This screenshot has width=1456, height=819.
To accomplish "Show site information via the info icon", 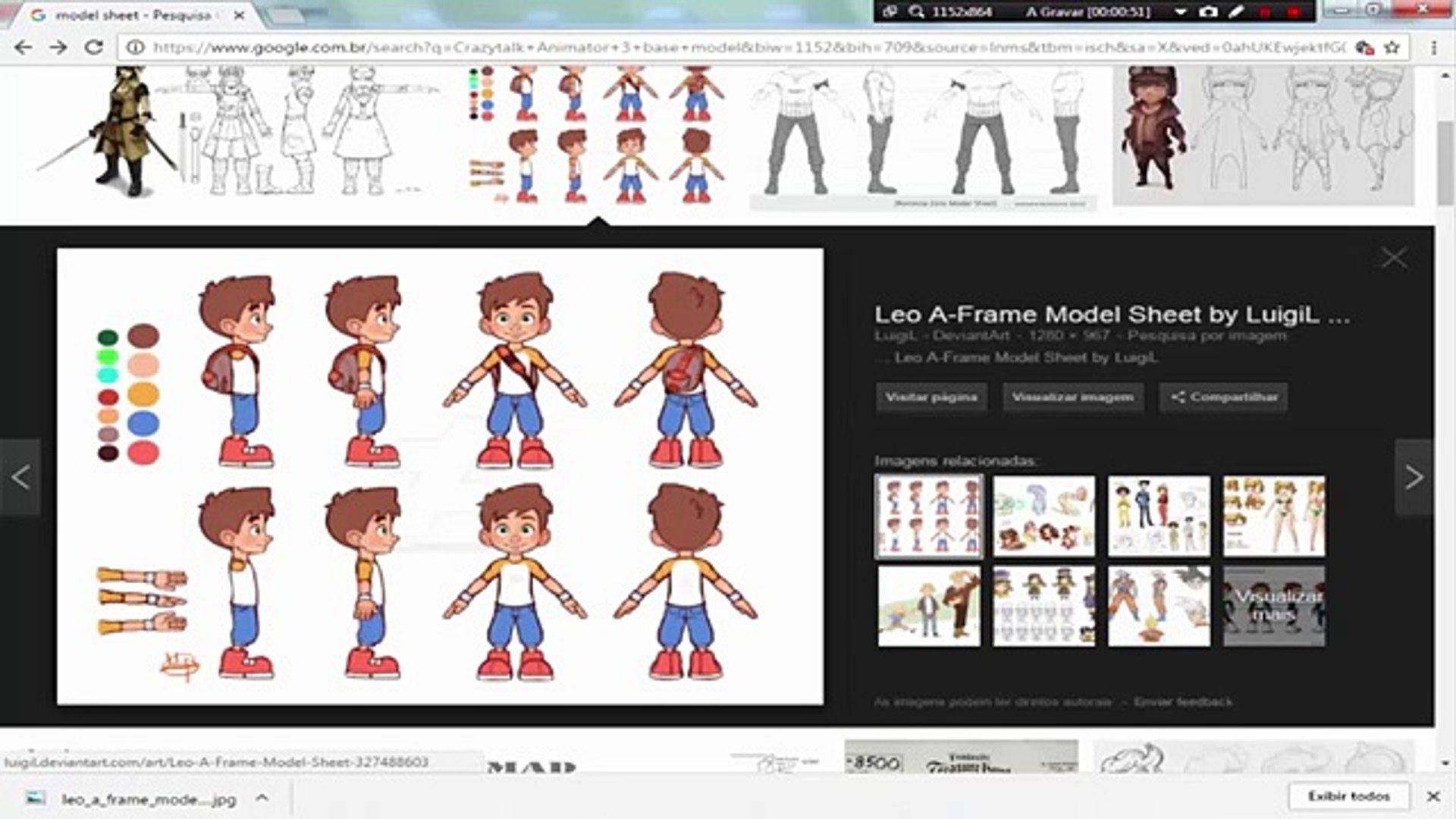I will click(x=135, y=47).
